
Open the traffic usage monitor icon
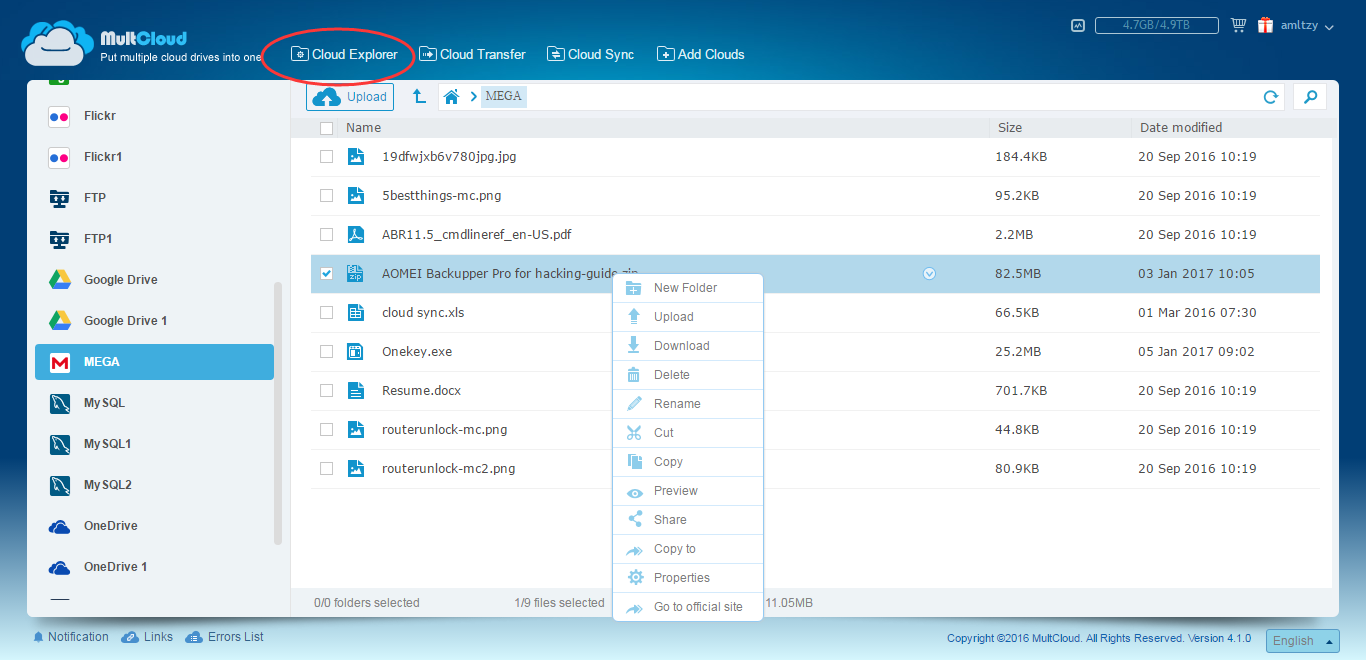[1077, 25]
